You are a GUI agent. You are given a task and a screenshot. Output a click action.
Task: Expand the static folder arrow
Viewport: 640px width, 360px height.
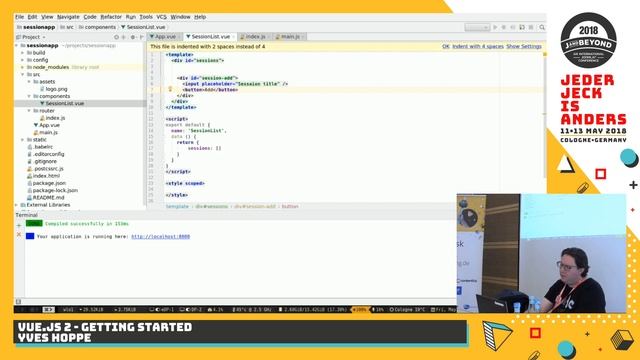pos(23,140)
